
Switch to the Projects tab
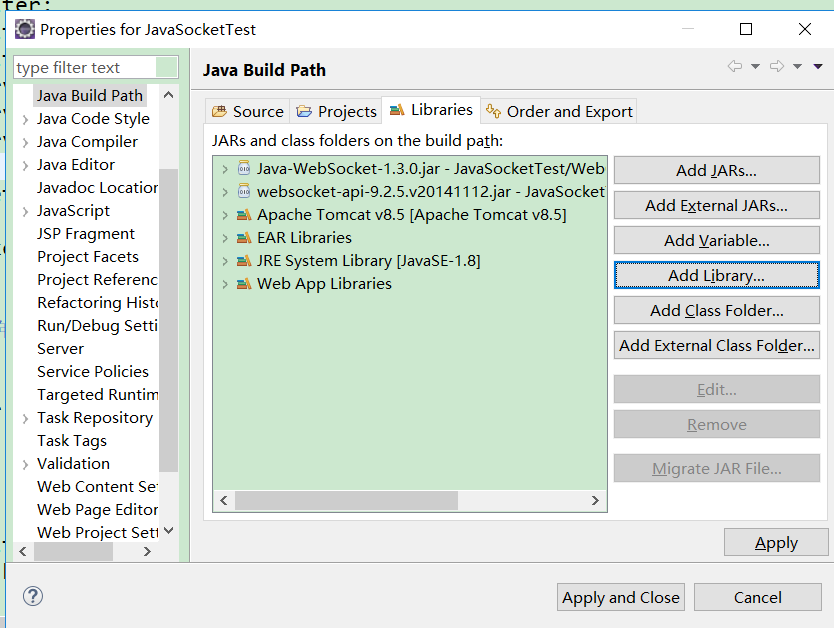click(x=336, y=111)
